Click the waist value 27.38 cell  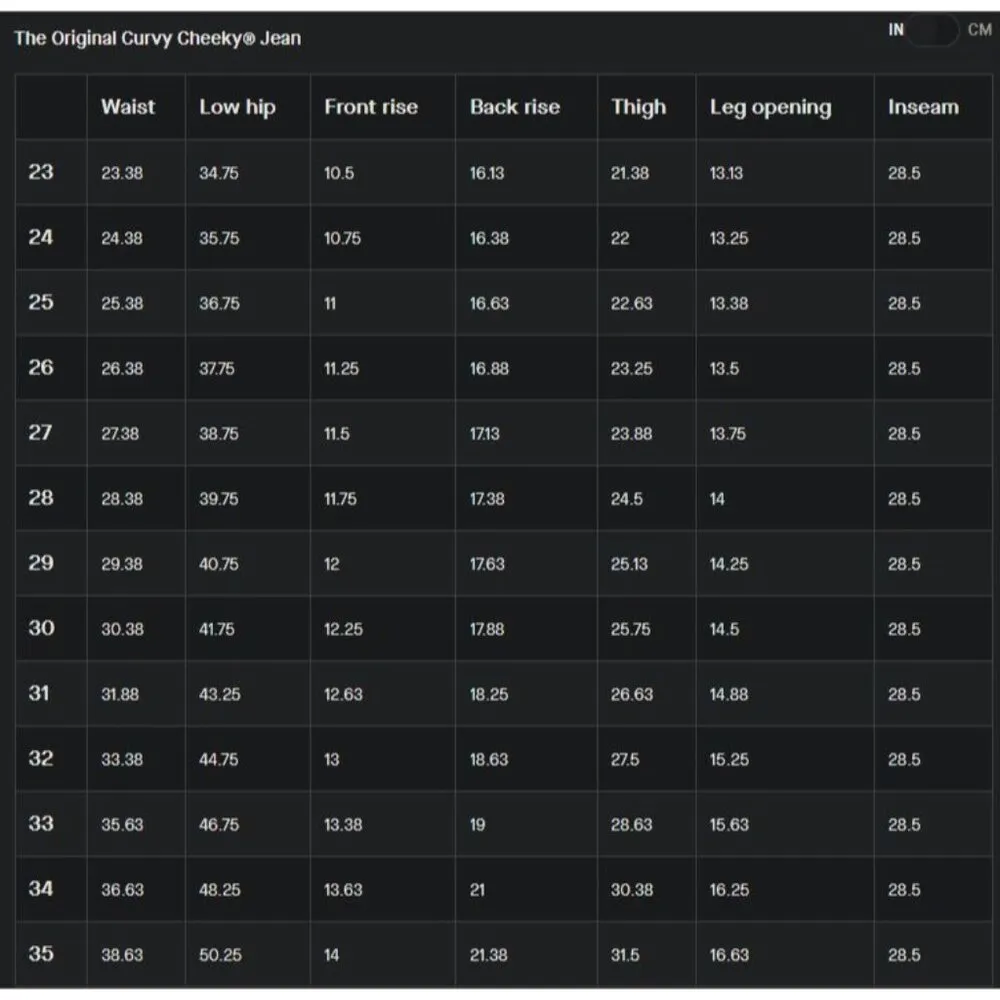(120, 434)
